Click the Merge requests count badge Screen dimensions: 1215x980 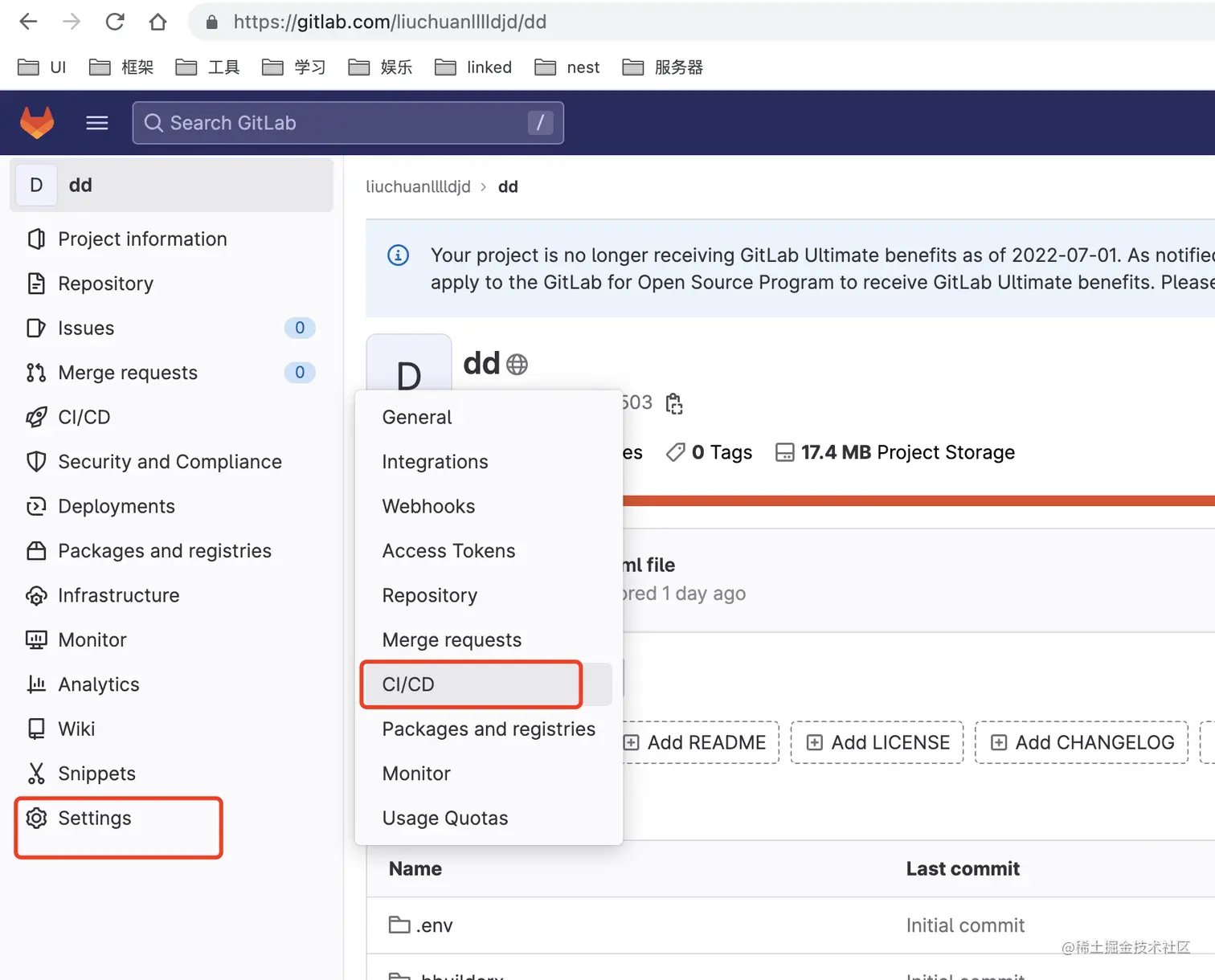300,373
